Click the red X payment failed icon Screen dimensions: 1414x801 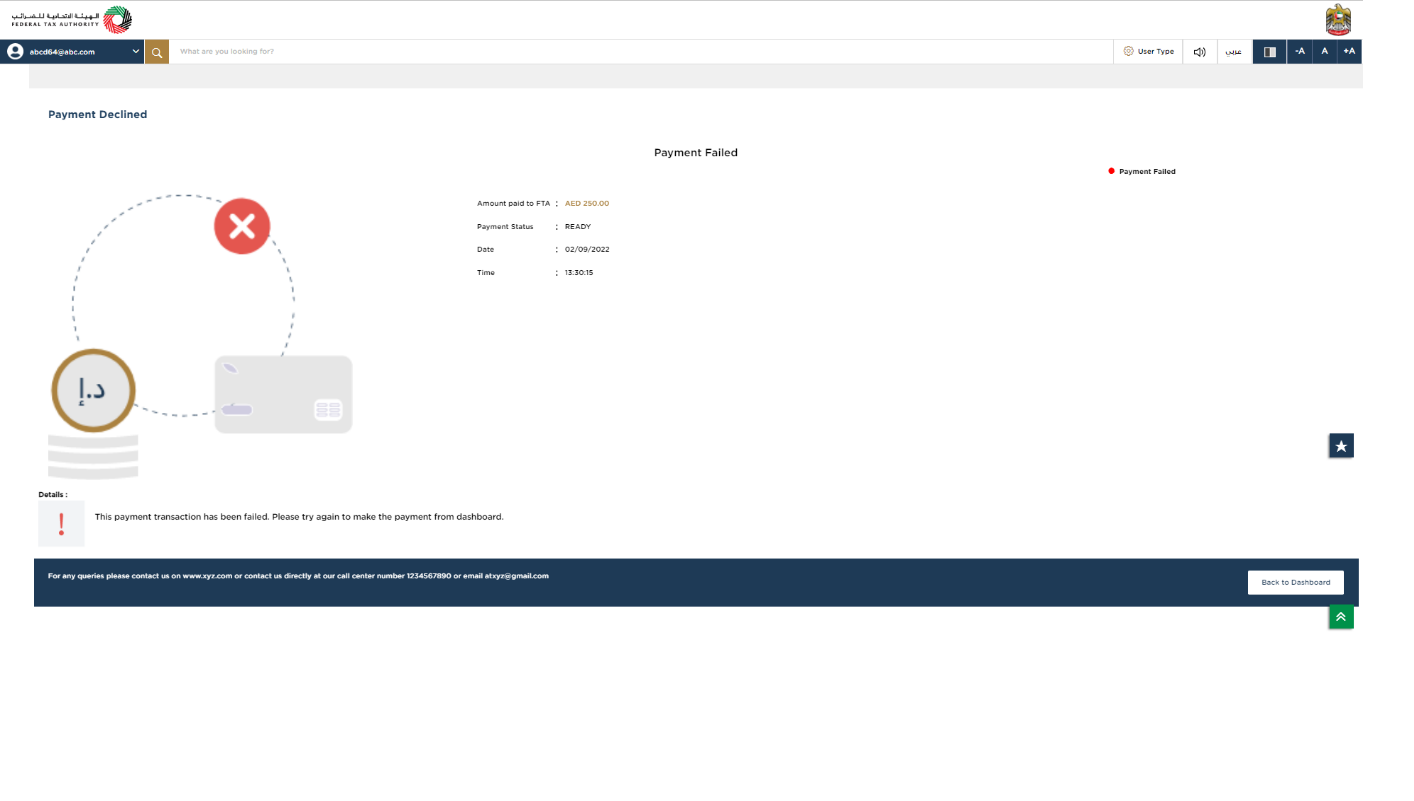[x=242, y=226]
